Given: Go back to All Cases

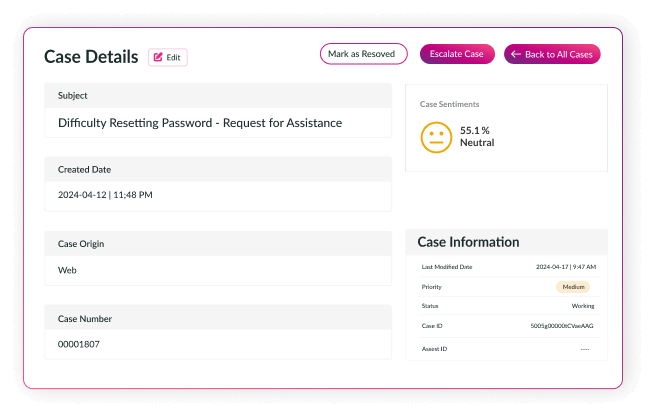Looking at the screenshot, I should click(553, 54).
